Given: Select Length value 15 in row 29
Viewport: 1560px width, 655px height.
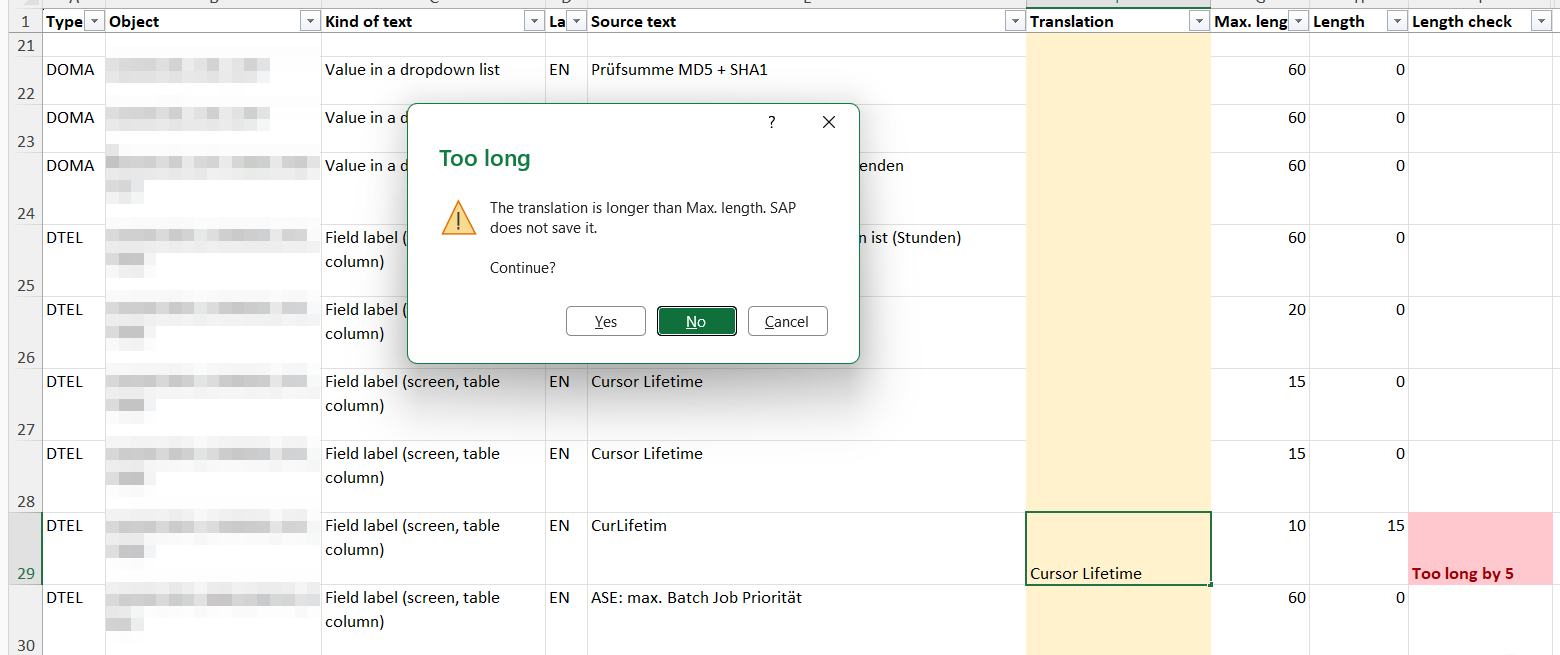Looking at the screenshot, I should pos(1359,549).
